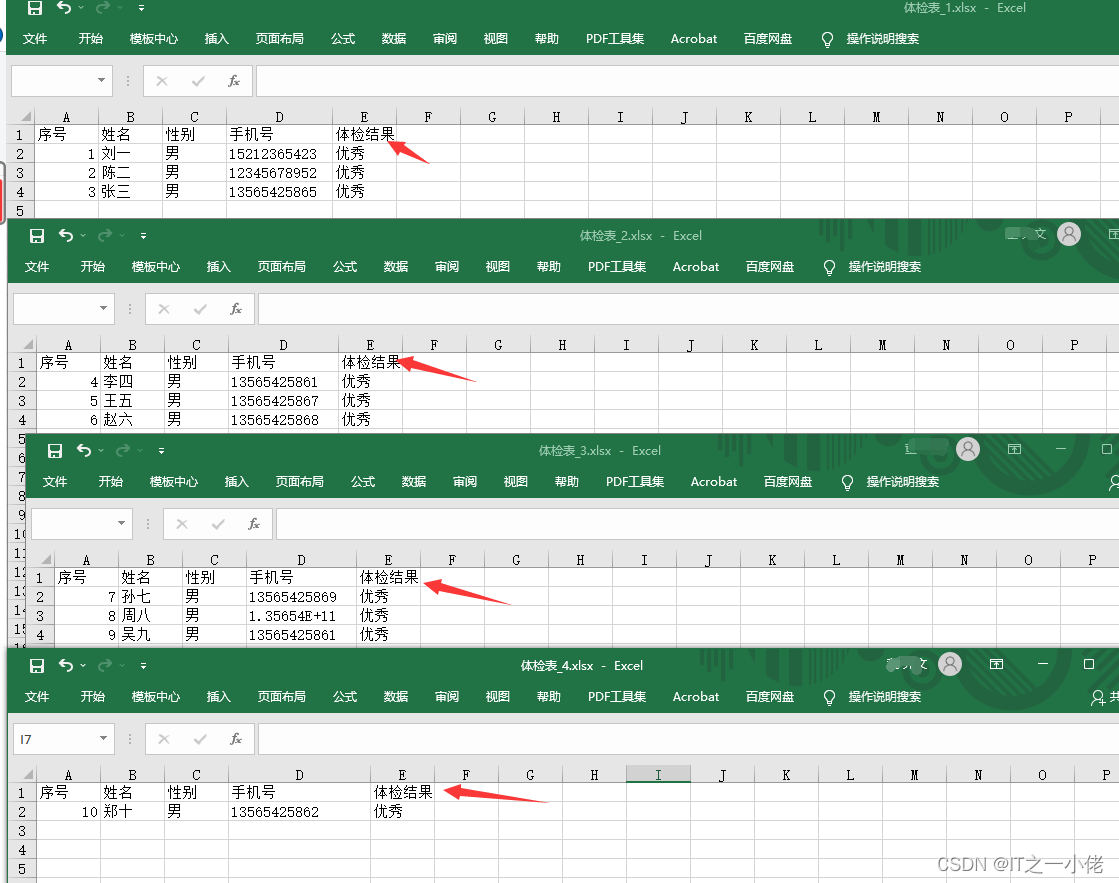This screenshot has width=1119, height=883.
Task: Select cell 郑十 in 体检表_4.xlsx
Action: [132, 812]
